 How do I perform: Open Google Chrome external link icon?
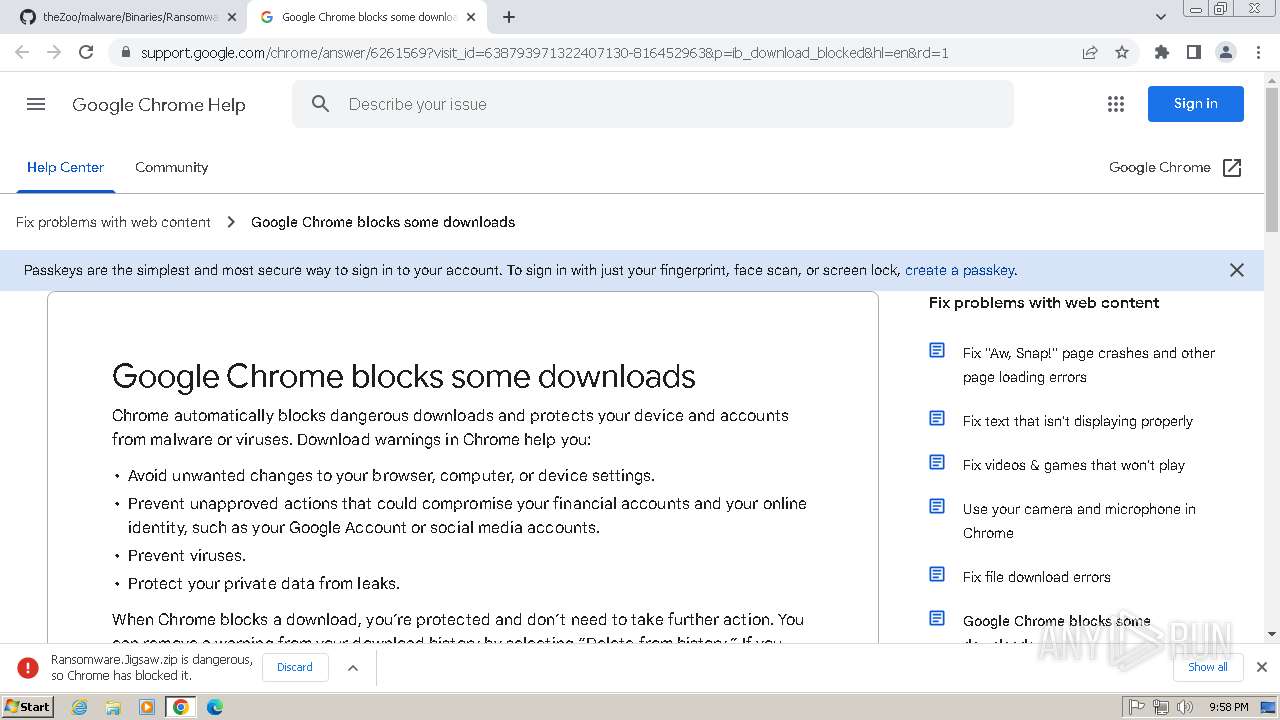tap(1232, 167)
